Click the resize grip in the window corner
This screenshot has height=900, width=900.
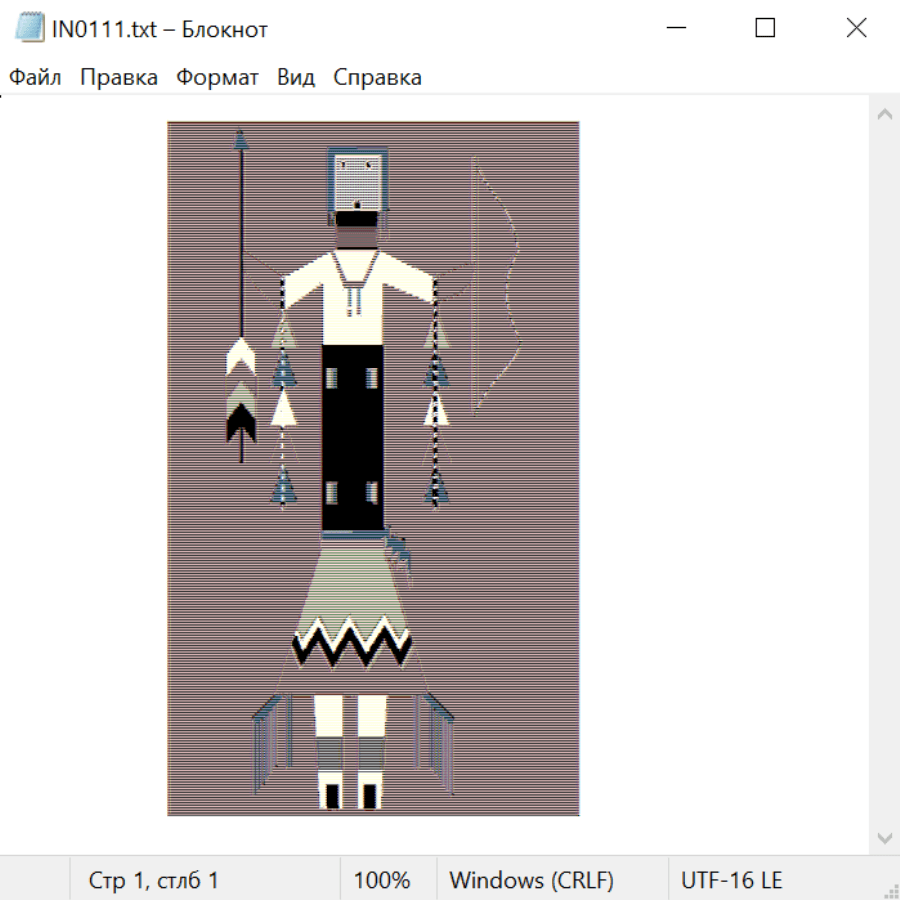point(890,890)
